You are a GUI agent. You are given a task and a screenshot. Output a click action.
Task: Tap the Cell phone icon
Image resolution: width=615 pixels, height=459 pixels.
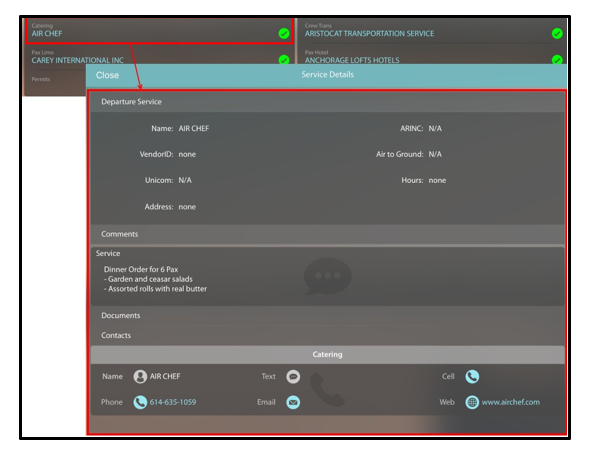point(472,377)
